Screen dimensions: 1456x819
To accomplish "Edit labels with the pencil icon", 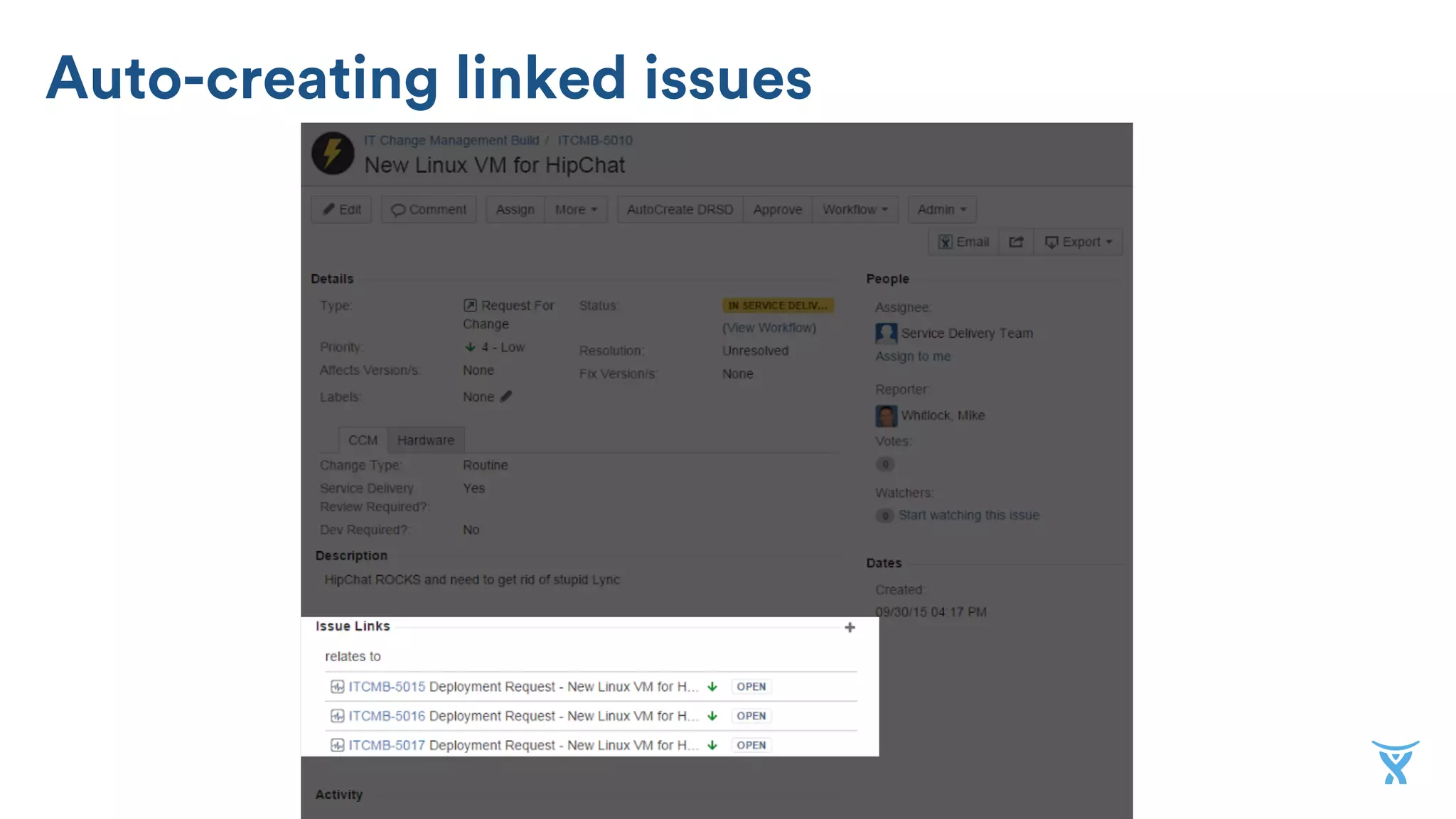I will tap(505, 397).
